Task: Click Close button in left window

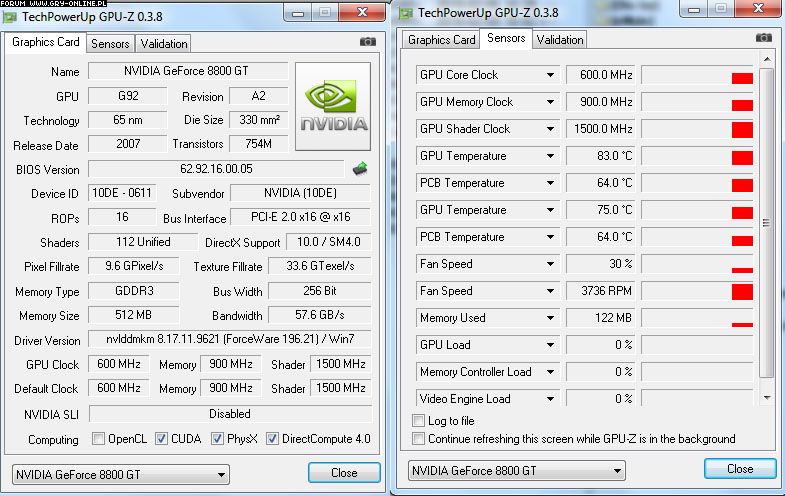Action: tap(344, 473)
